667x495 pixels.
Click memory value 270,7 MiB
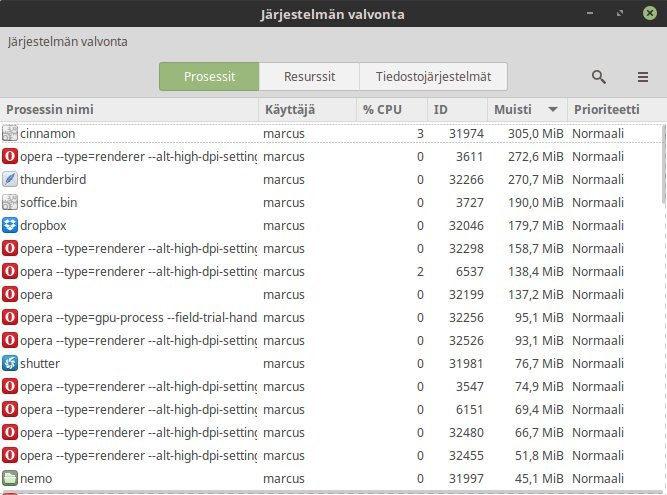click(x=536, y=179)
